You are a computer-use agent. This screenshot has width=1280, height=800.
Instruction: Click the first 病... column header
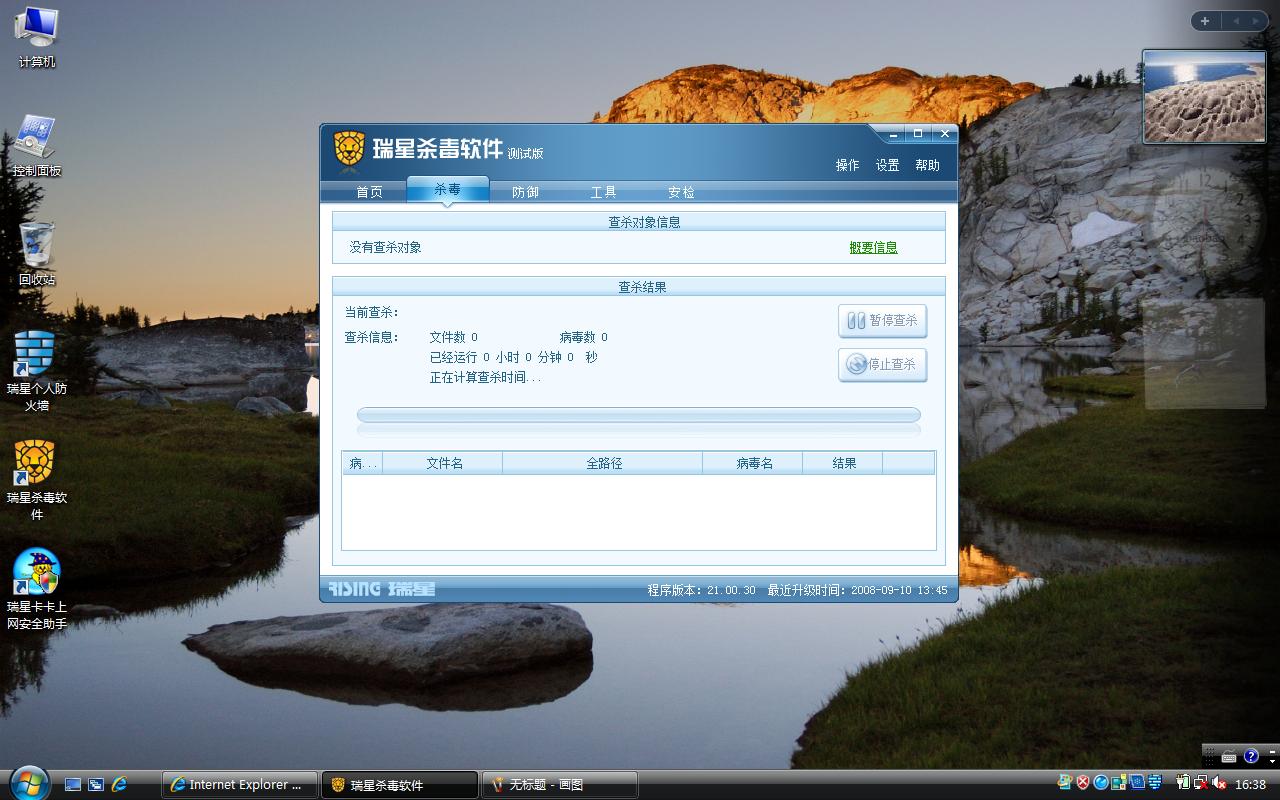[363, 463]
